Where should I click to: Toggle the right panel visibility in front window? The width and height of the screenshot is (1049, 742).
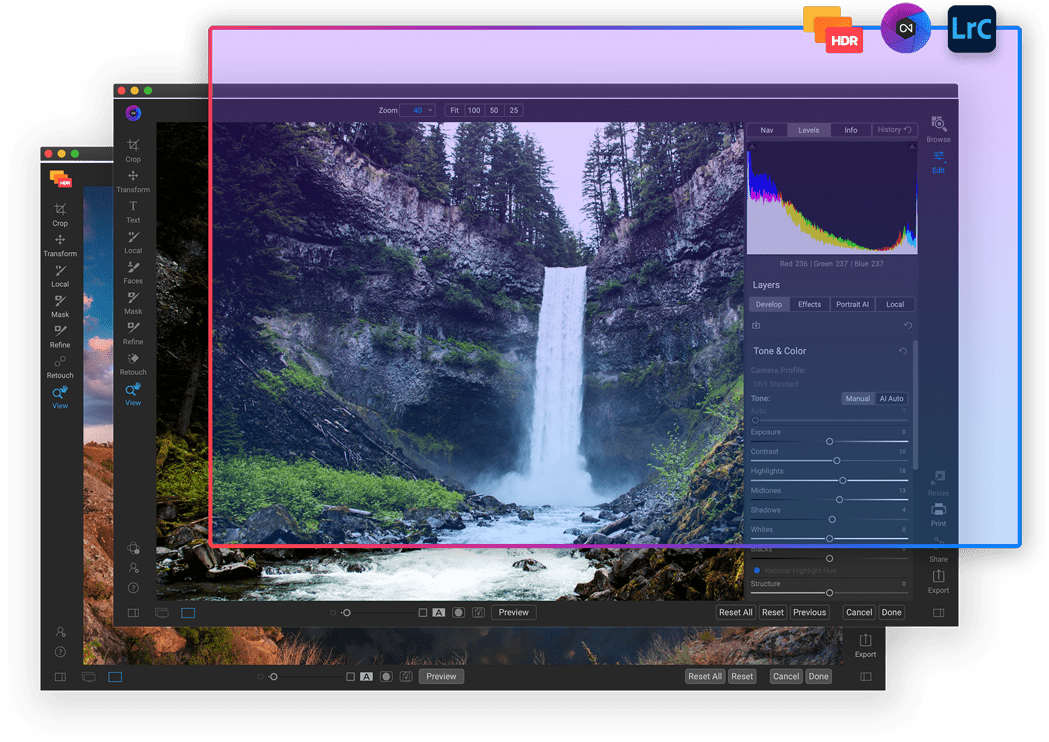pos(939,613)
